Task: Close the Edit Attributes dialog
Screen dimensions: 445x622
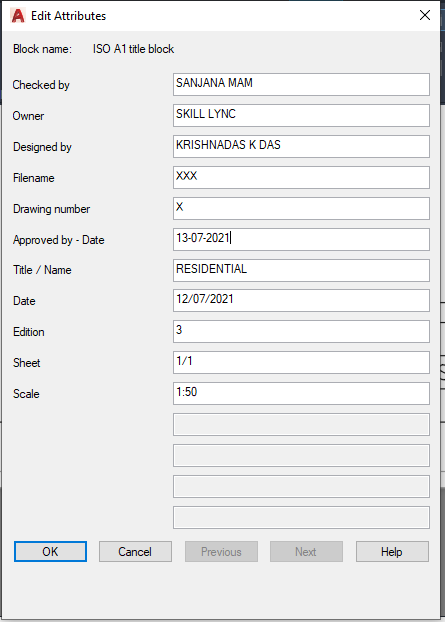Action: (425, 15)
